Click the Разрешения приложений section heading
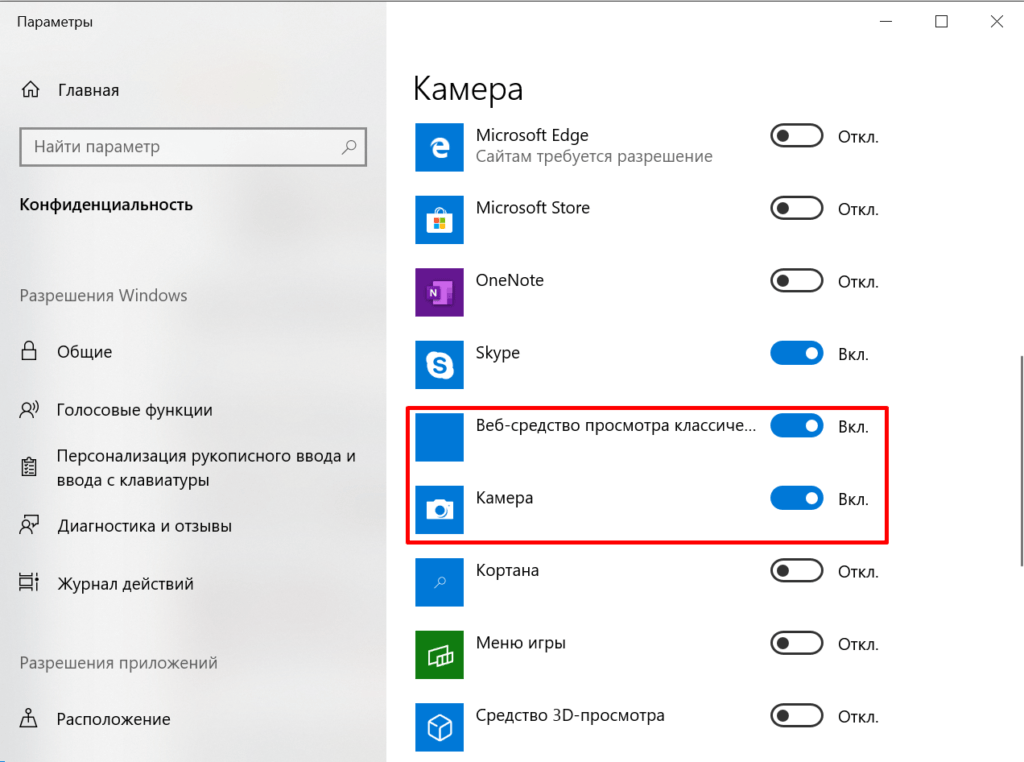 tap(118, 663)
